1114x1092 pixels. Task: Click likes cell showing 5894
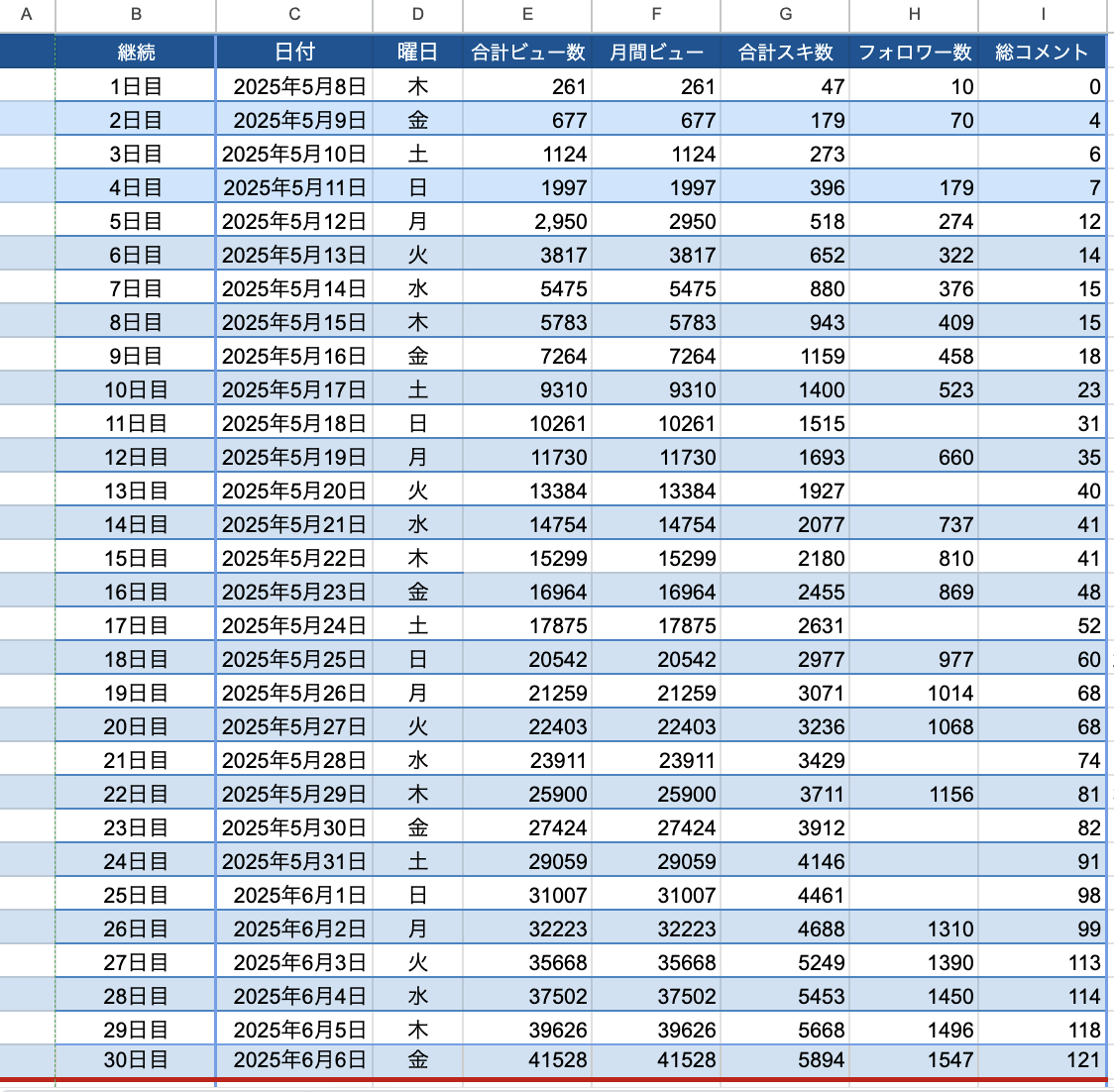click(x=785, y=1060)
